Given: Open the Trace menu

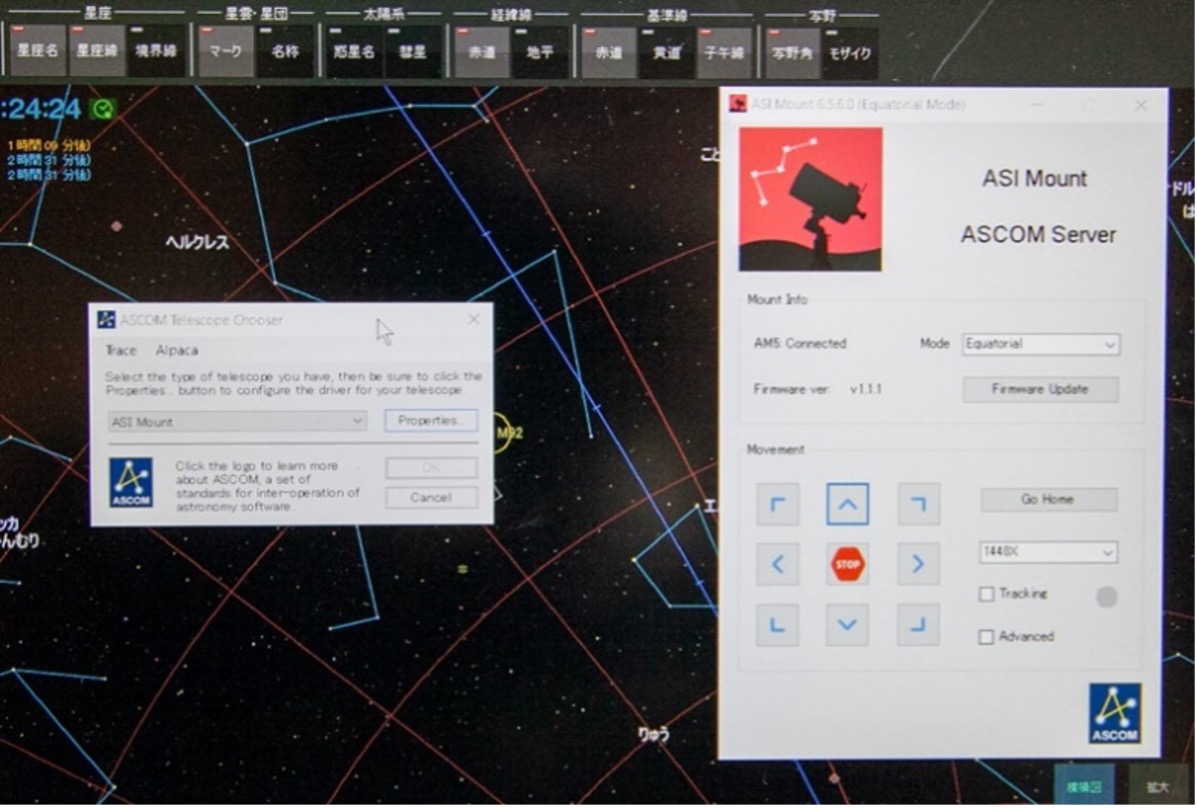Looking at the screenshot, I should click(x=121, y=350).
